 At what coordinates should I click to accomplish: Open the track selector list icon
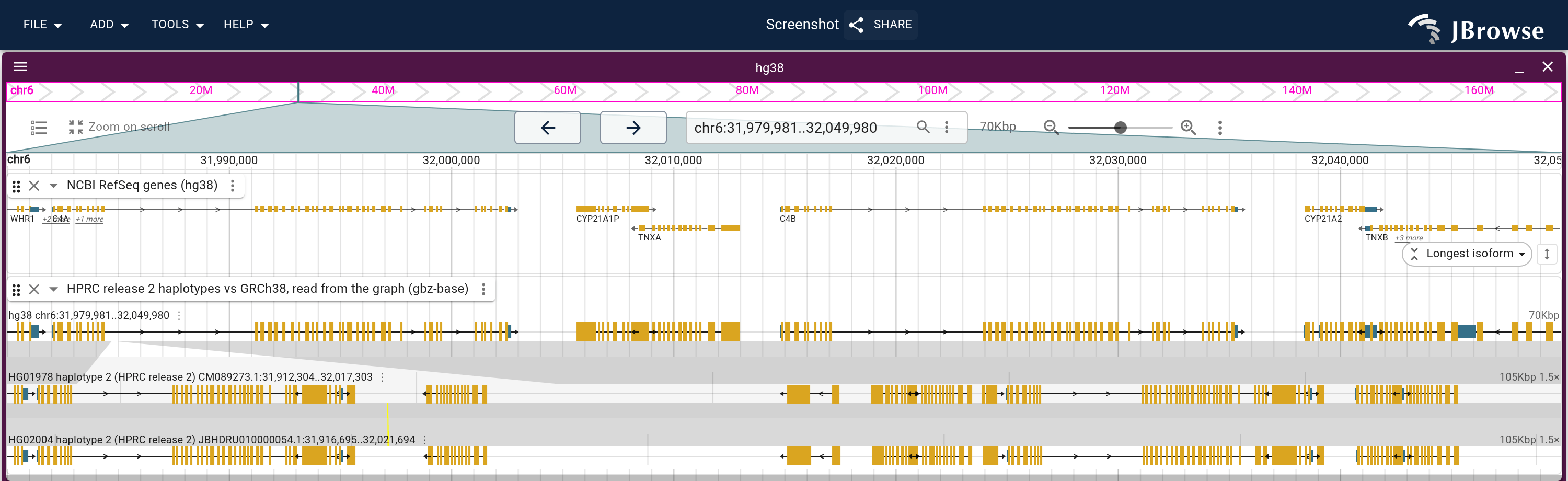[39, 127]
